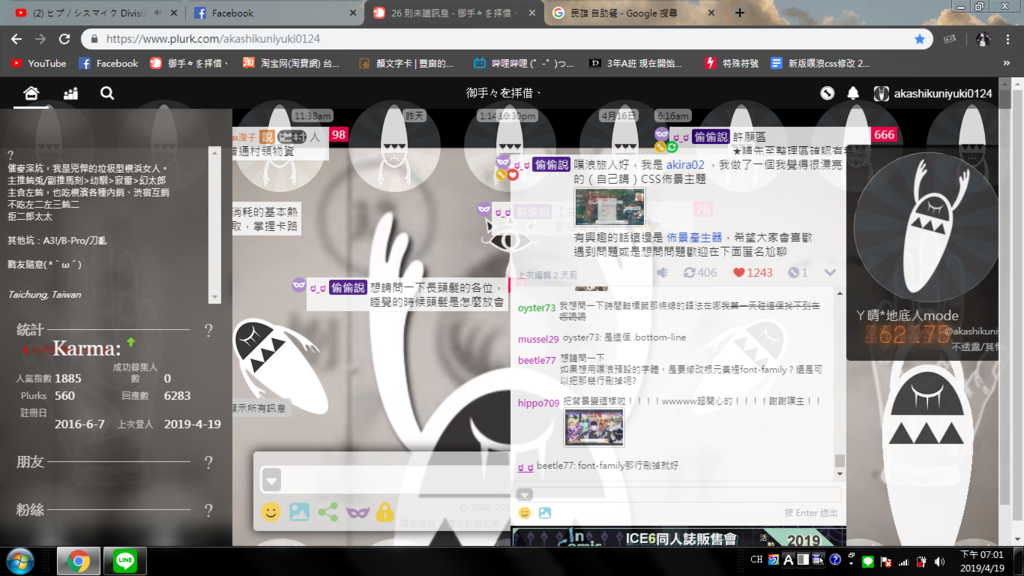Open the plurk with 98 responses
Viewport: 1024px width, 576px height.
click(338, 135)
